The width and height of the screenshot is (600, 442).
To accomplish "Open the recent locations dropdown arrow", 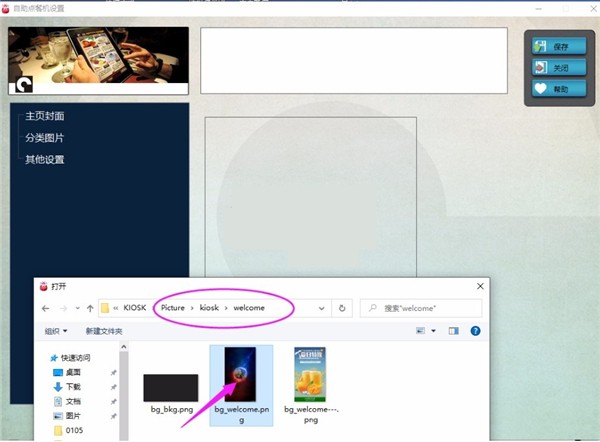I will click(x=78, y=308).
